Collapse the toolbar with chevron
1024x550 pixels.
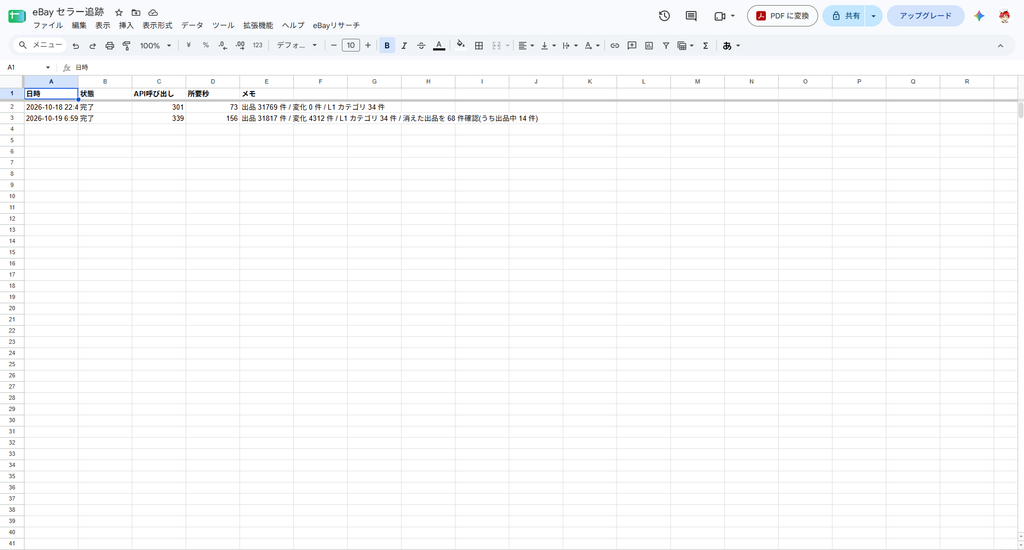pyautogui.click(x=1000, y=46)
